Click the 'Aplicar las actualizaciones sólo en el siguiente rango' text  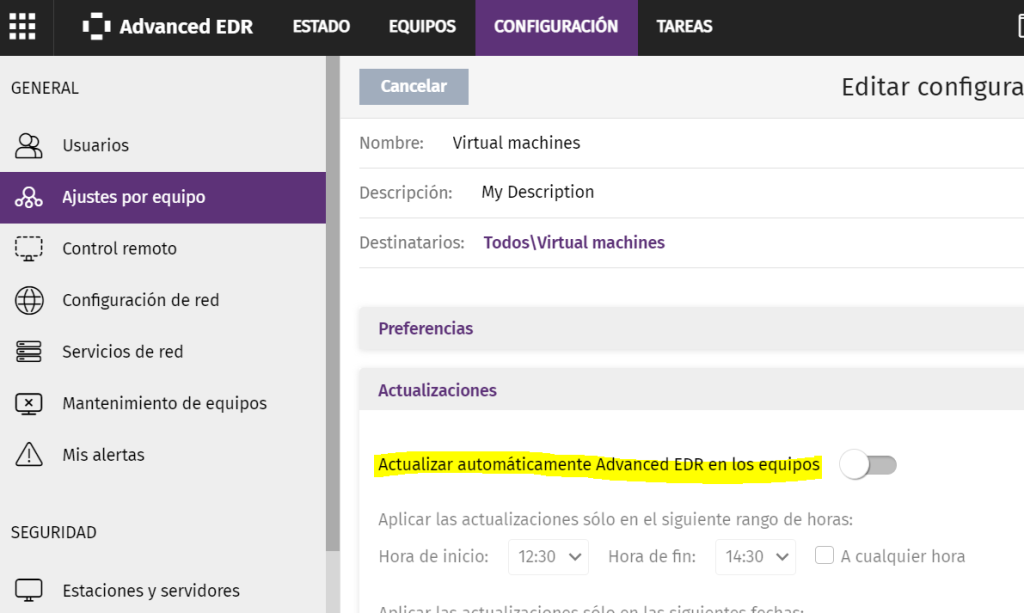point(615,520)
